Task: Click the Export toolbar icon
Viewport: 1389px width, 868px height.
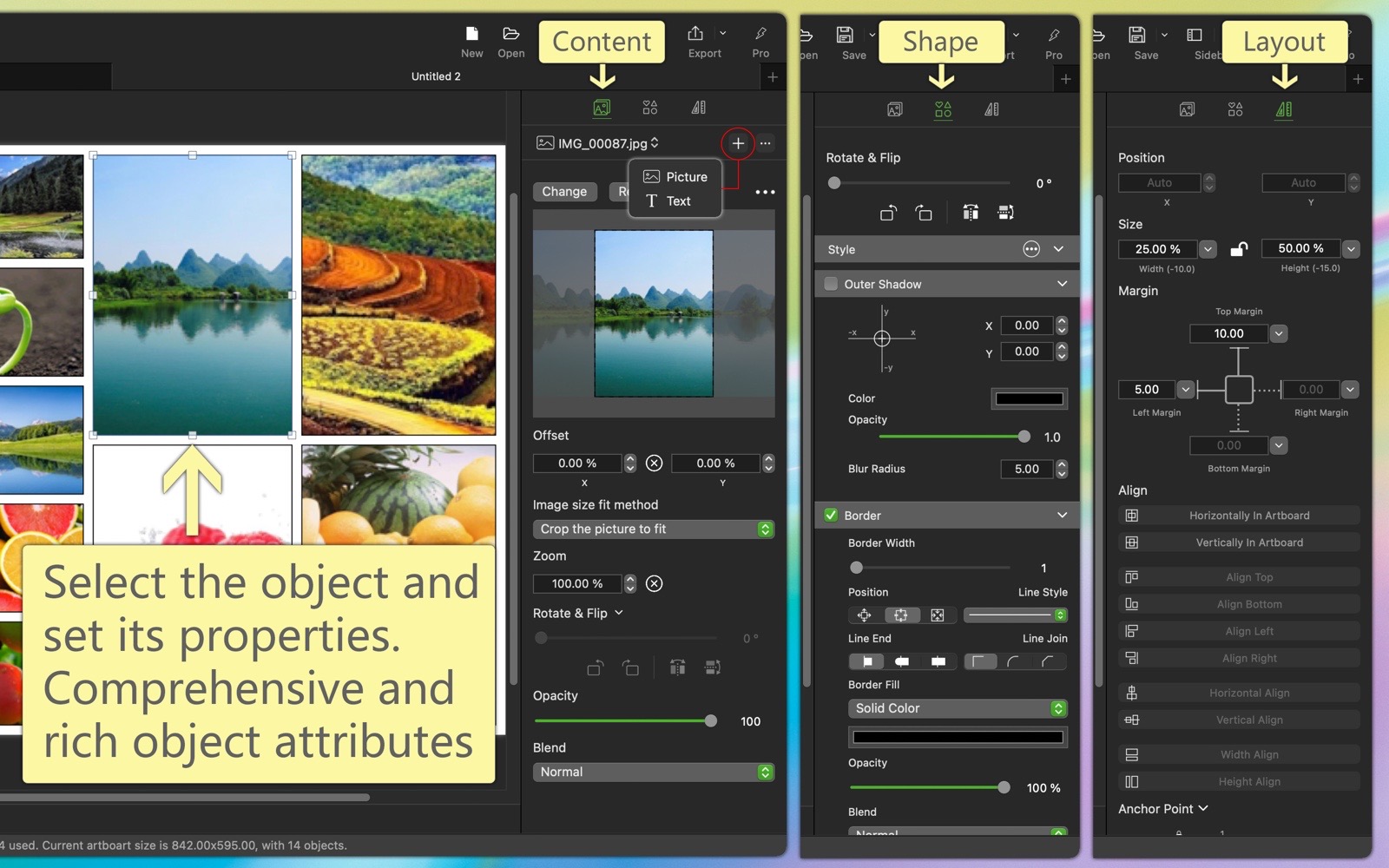Action: tap(695, 35)
